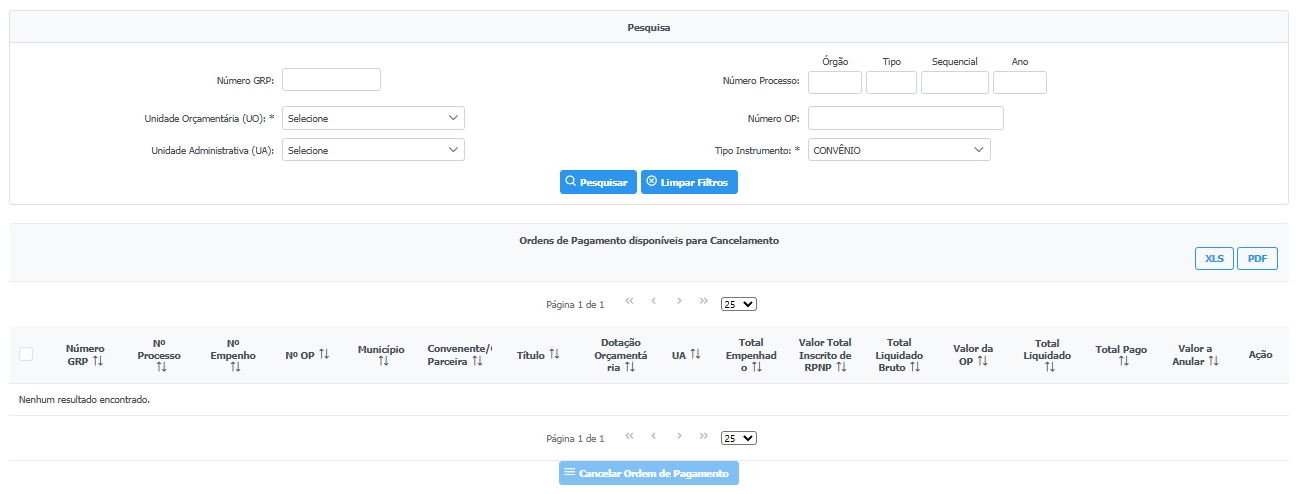The image size is (1314, 494).
Task: Open Tipo Instrumento CONVÊNIO dropdown
Action: (899, 150)
